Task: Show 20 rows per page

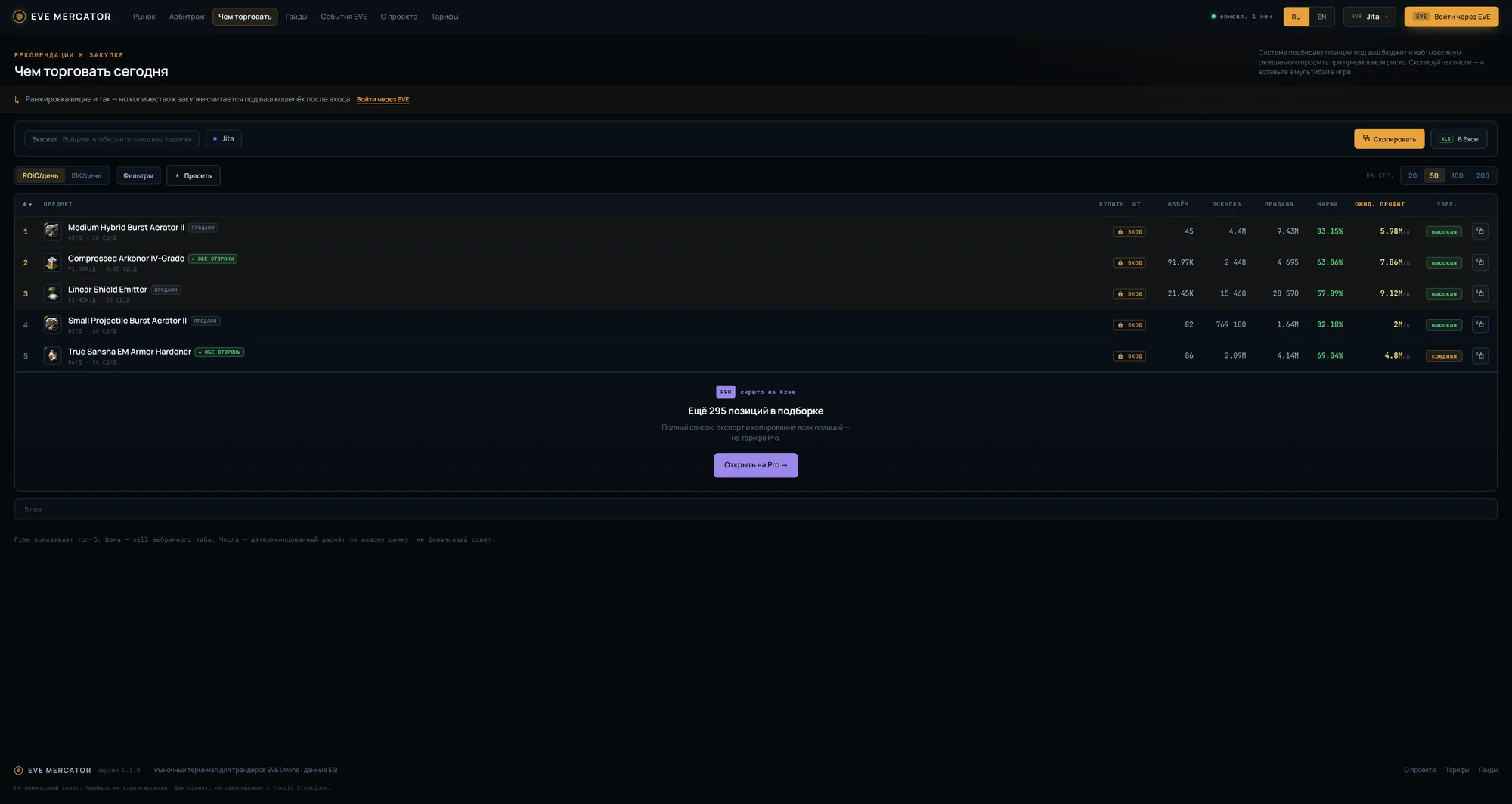Action: click(1412, 175)
